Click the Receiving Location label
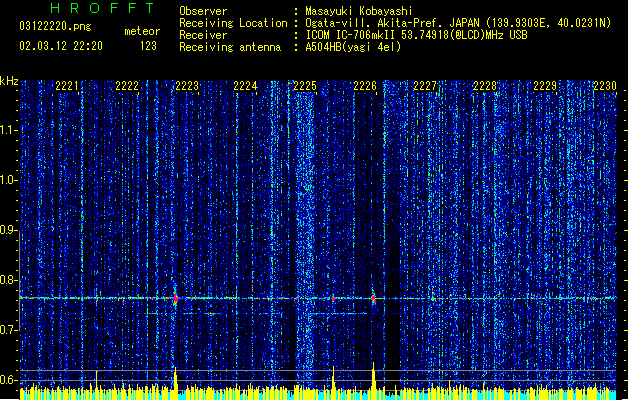 pos(233,23)
